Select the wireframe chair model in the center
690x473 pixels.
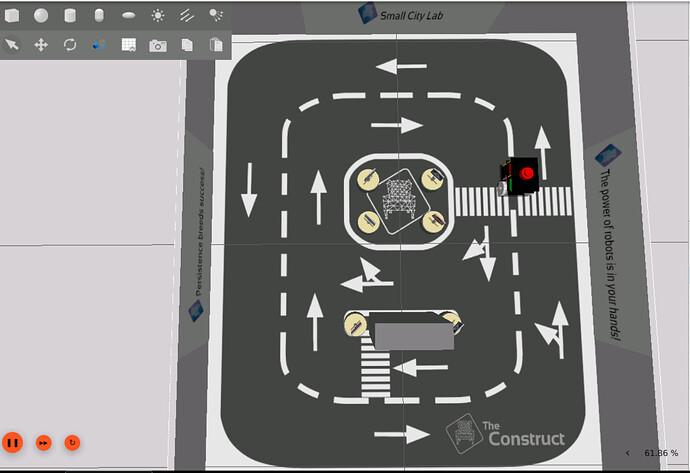tap(399, 199)
